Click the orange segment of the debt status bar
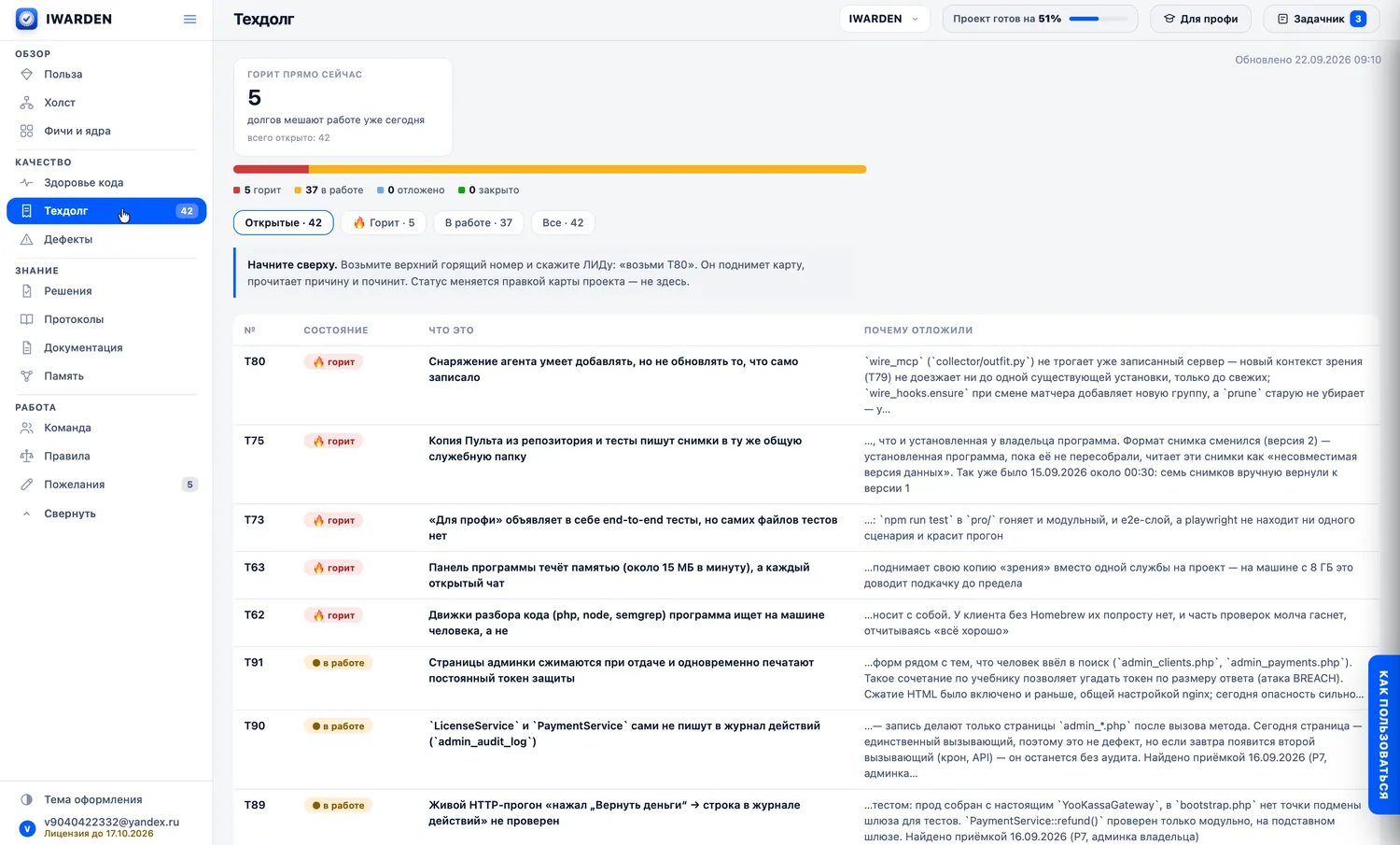Screen dimensions: 1400x845 click(588, 169)
